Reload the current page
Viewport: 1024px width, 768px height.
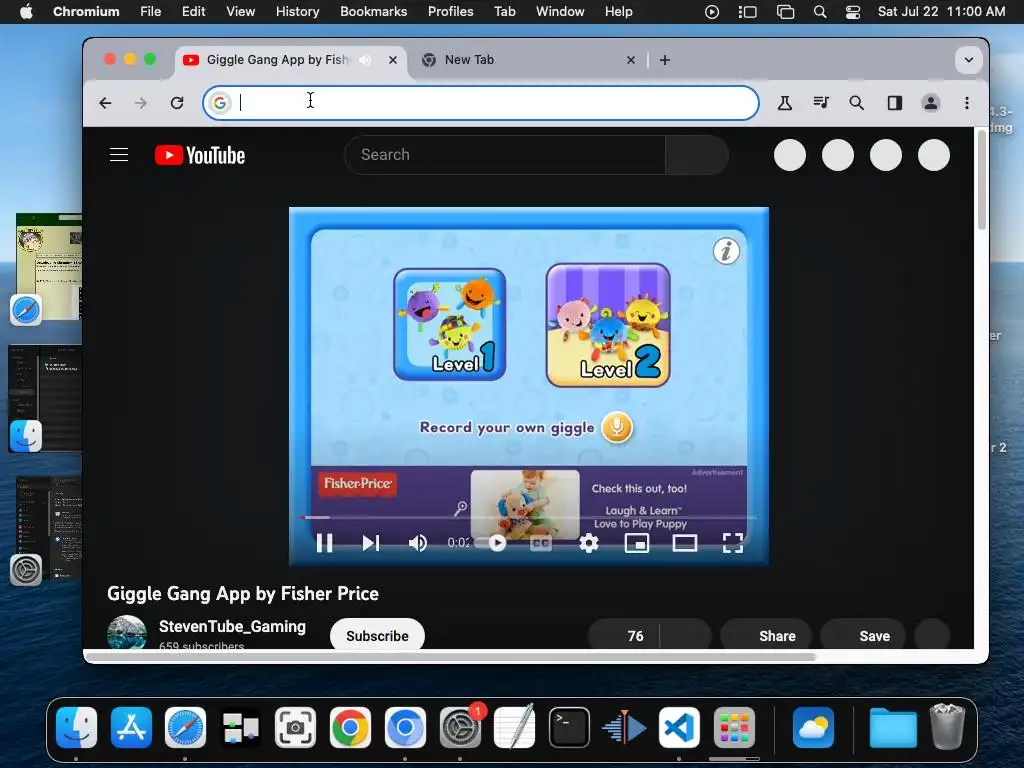click(x=177, y=103)
